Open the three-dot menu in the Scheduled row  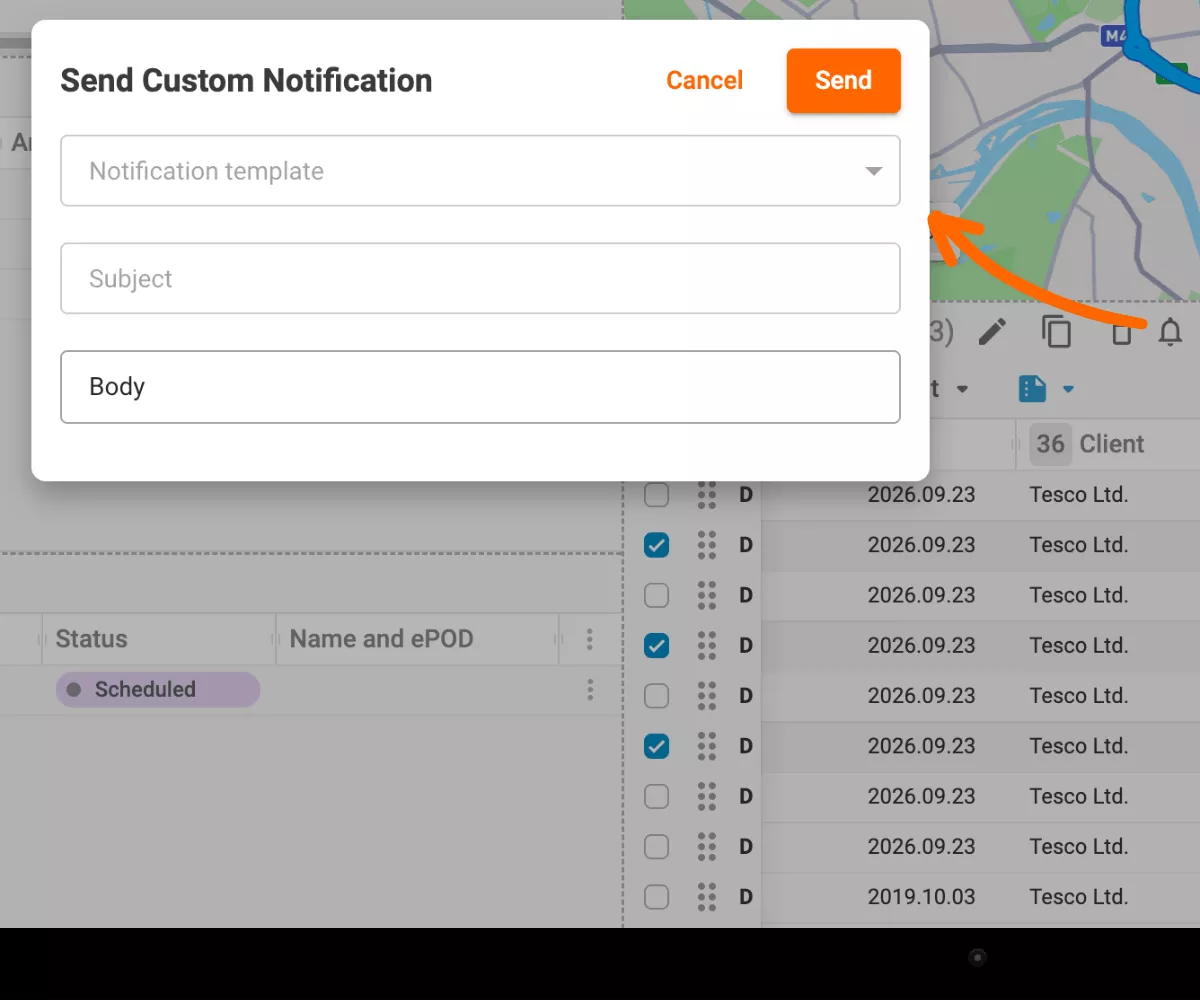click(590, 689)
